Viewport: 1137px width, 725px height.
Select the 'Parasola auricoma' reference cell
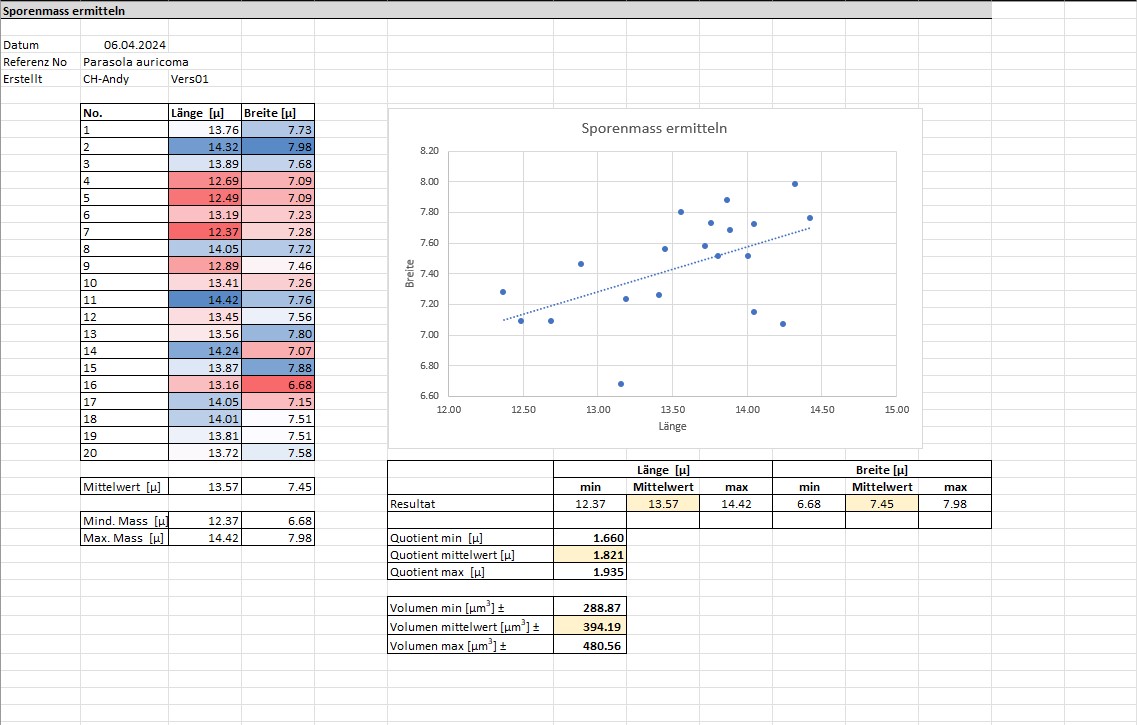coord(135,62)
